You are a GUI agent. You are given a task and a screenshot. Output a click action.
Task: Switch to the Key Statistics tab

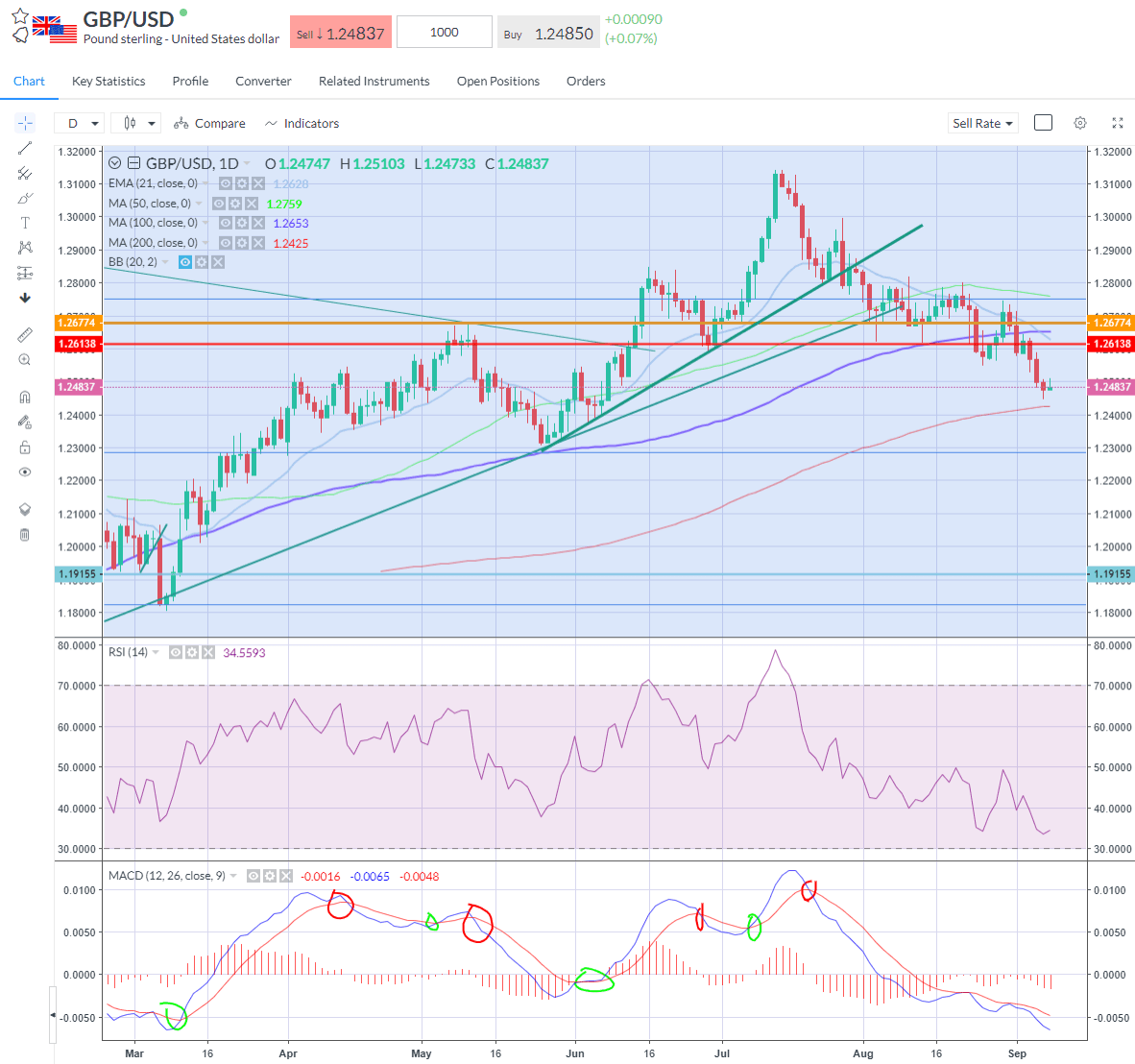(109, 82)
